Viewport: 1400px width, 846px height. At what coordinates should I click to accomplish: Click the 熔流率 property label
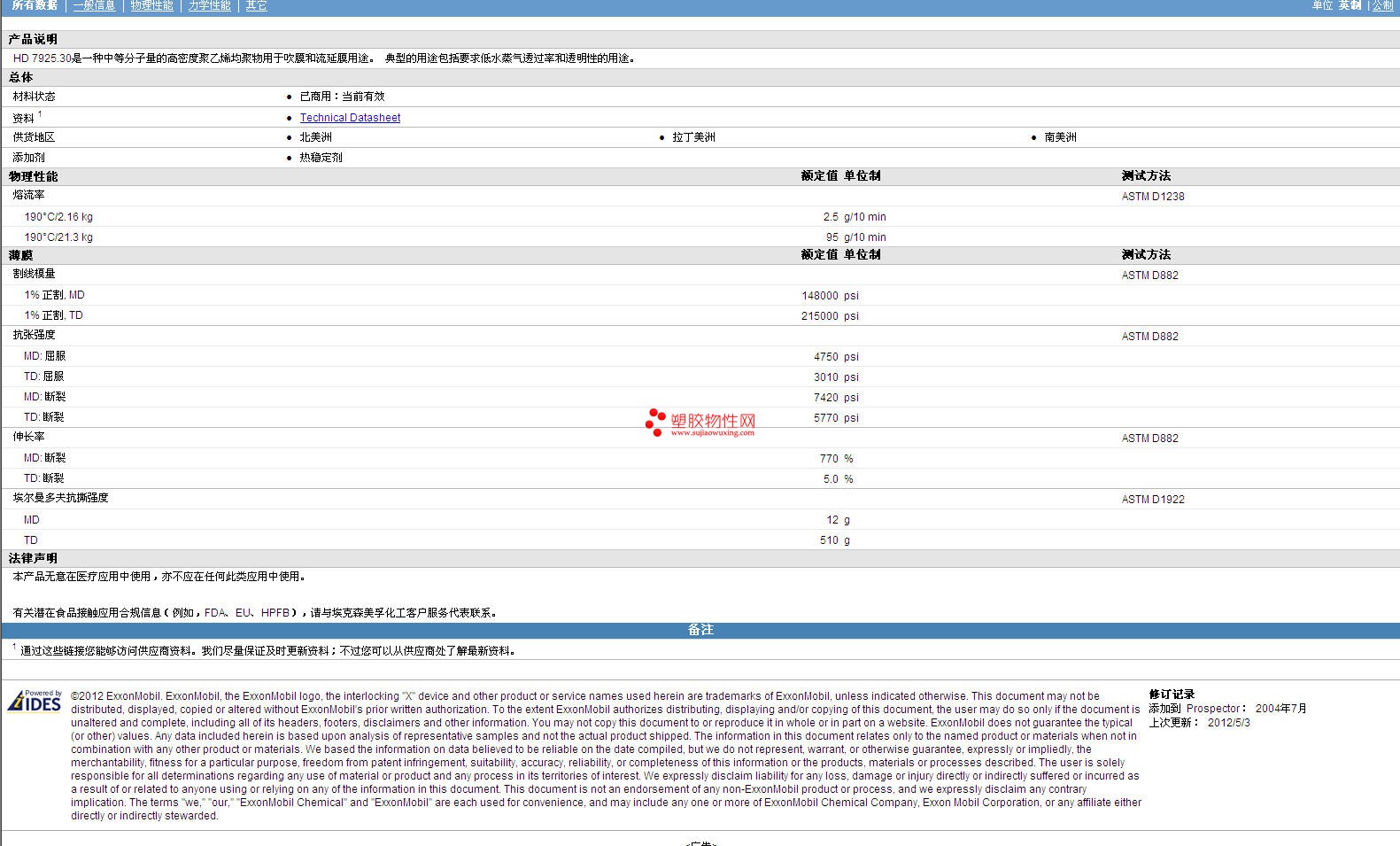28,195
